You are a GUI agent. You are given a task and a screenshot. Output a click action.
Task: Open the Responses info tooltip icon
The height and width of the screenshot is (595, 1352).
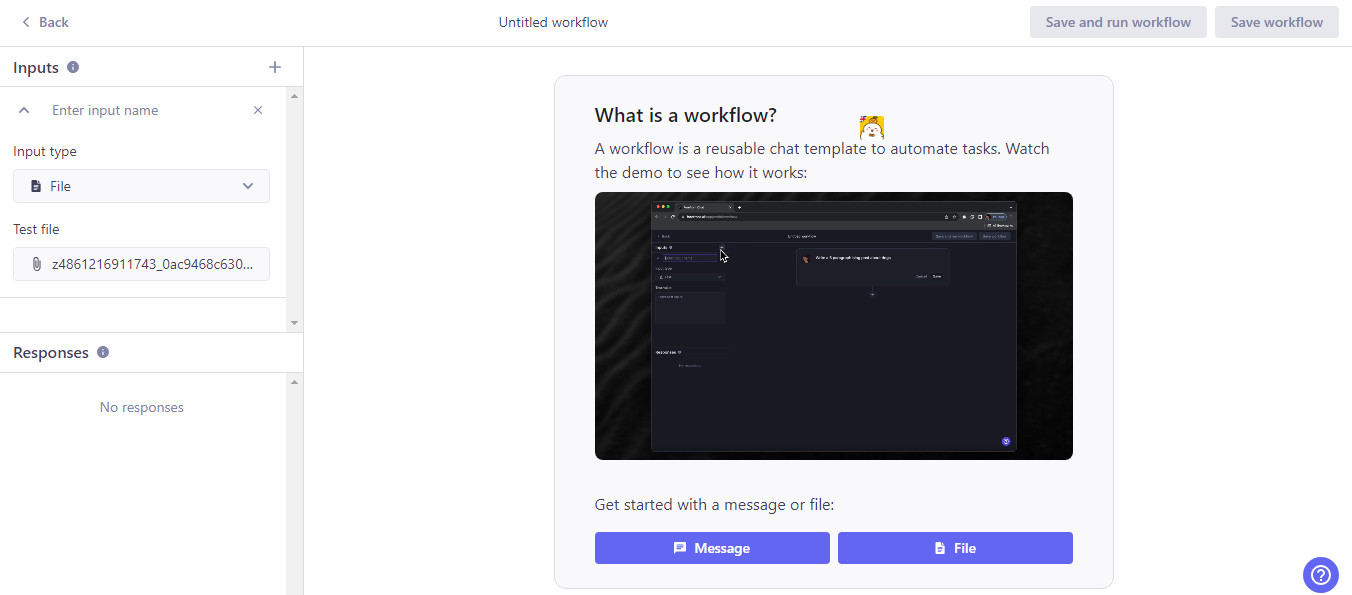click(x=103, y=352)
